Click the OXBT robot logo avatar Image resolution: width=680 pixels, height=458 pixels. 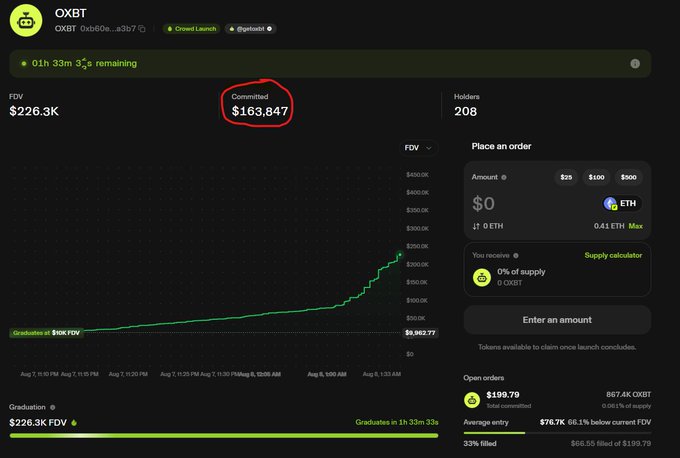pyautogui.click(x=26, y=20)
